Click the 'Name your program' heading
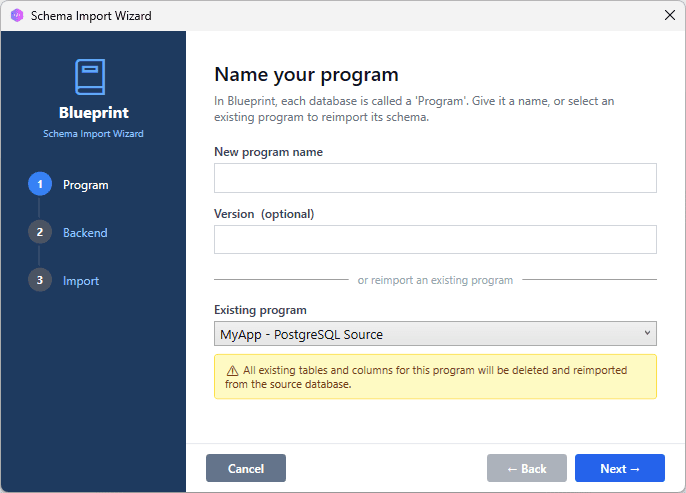This screenshot has width=686, height=493. coord(306,74)
